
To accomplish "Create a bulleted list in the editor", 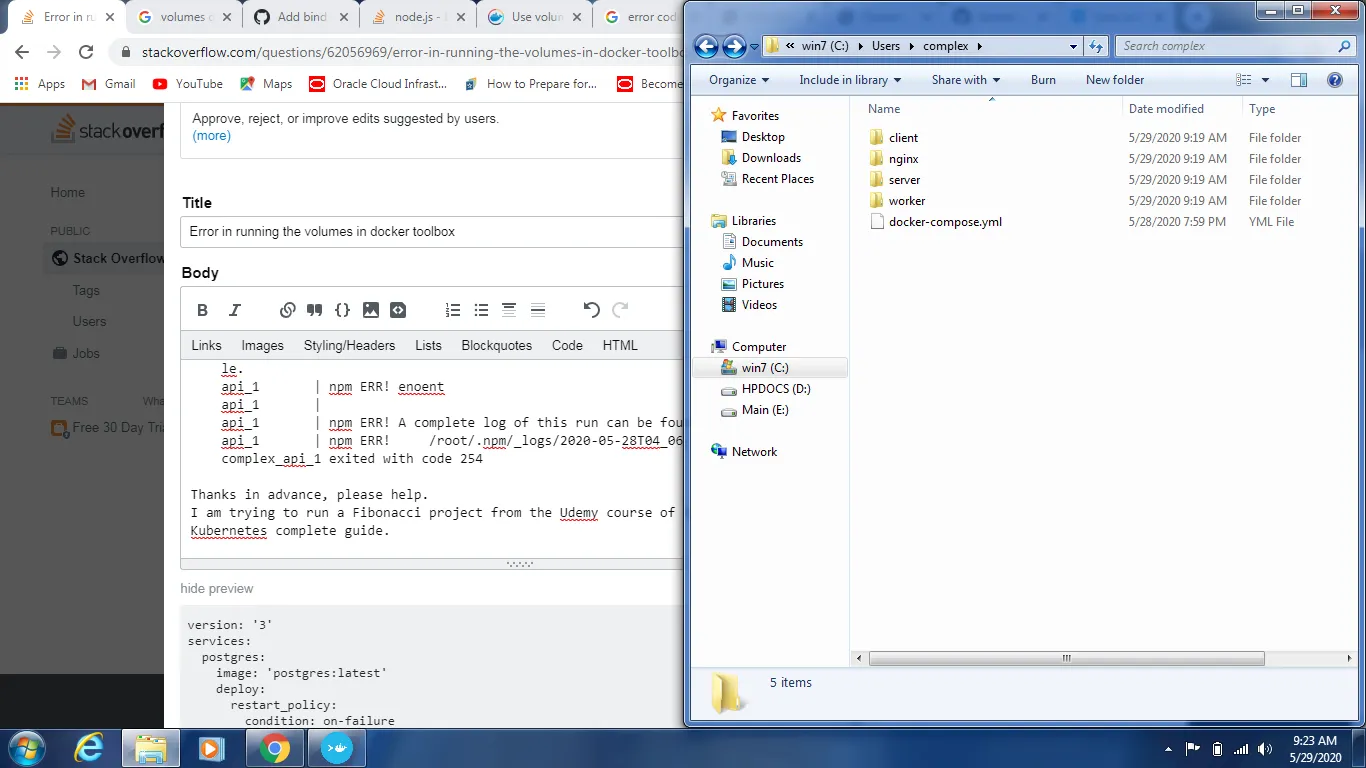I will click(x=481, y=310).
